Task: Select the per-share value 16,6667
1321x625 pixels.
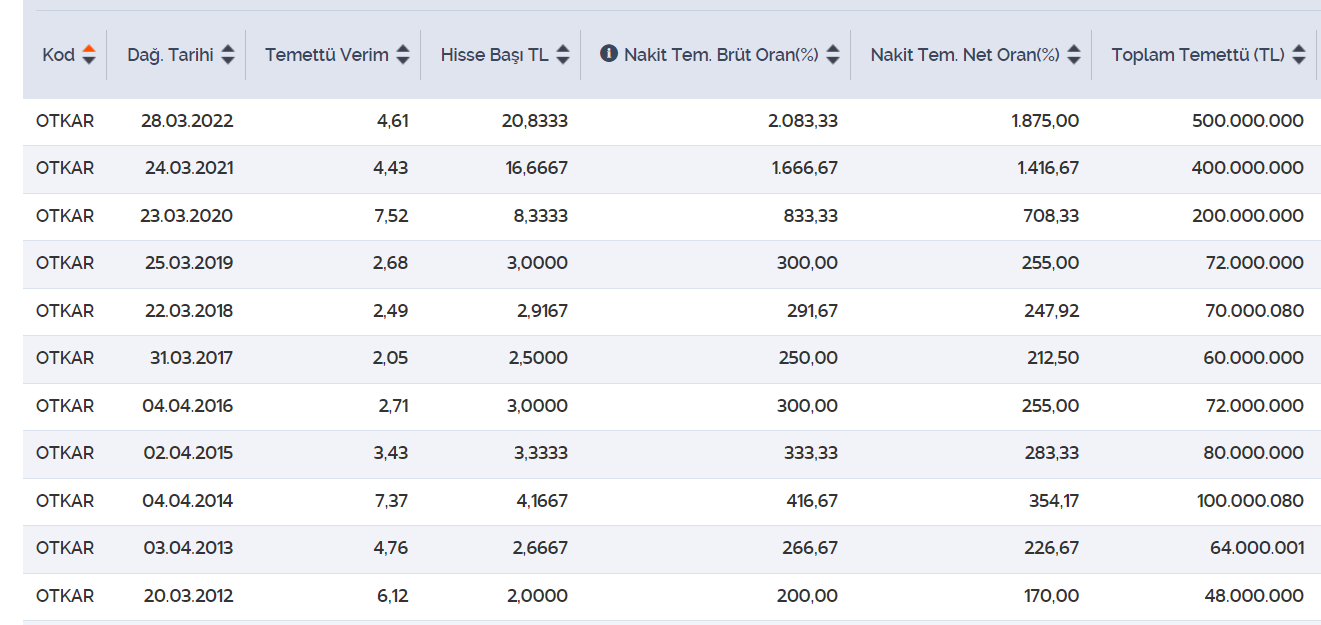Action: point(537,168)
